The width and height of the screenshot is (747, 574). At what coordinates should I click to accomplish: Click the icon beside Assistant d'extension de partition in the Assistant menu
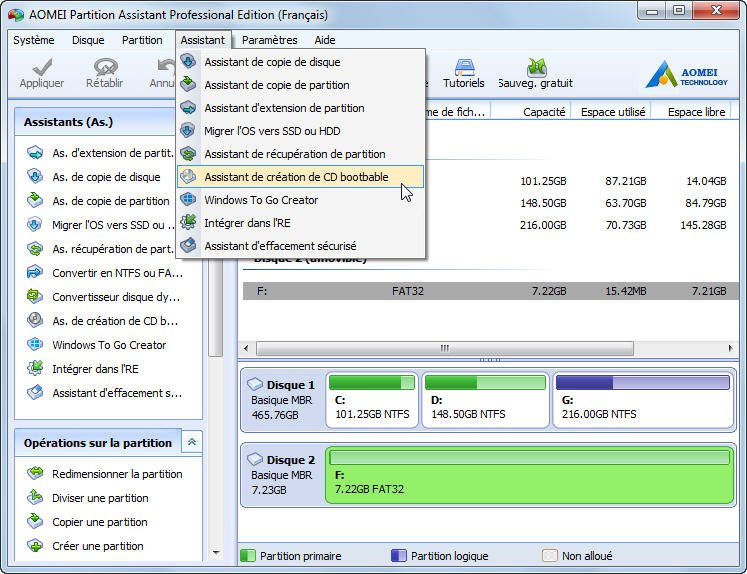[189, 108]
